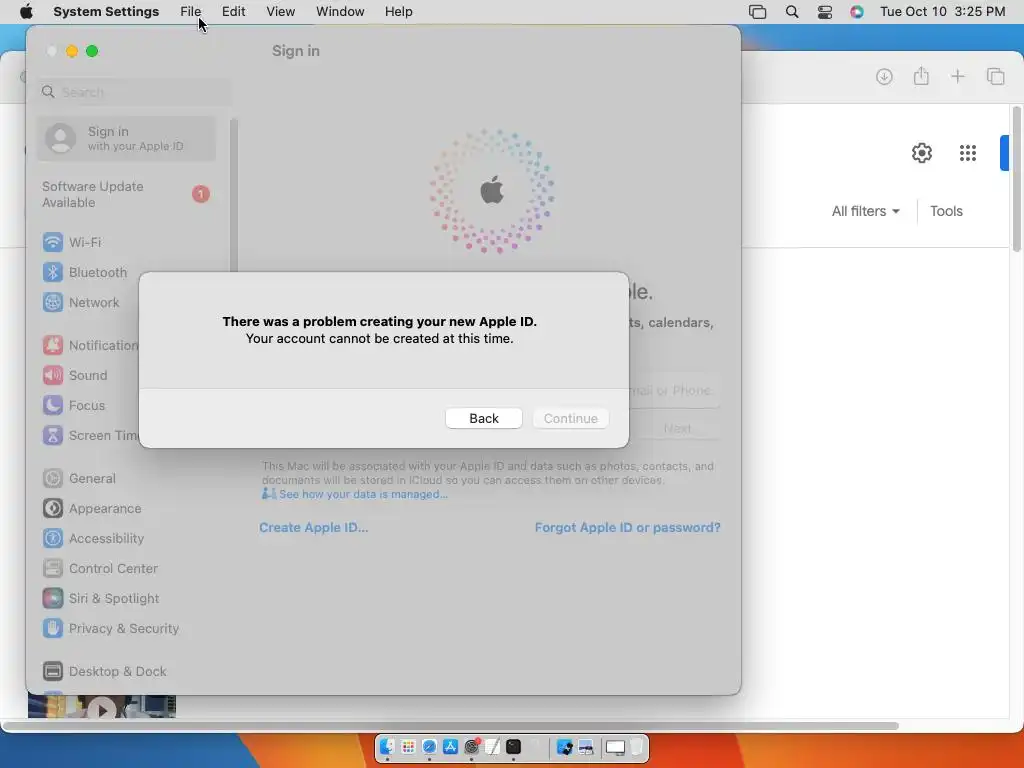Open the Apple menu
The image size is (1024, 768).
coord(26,12)
